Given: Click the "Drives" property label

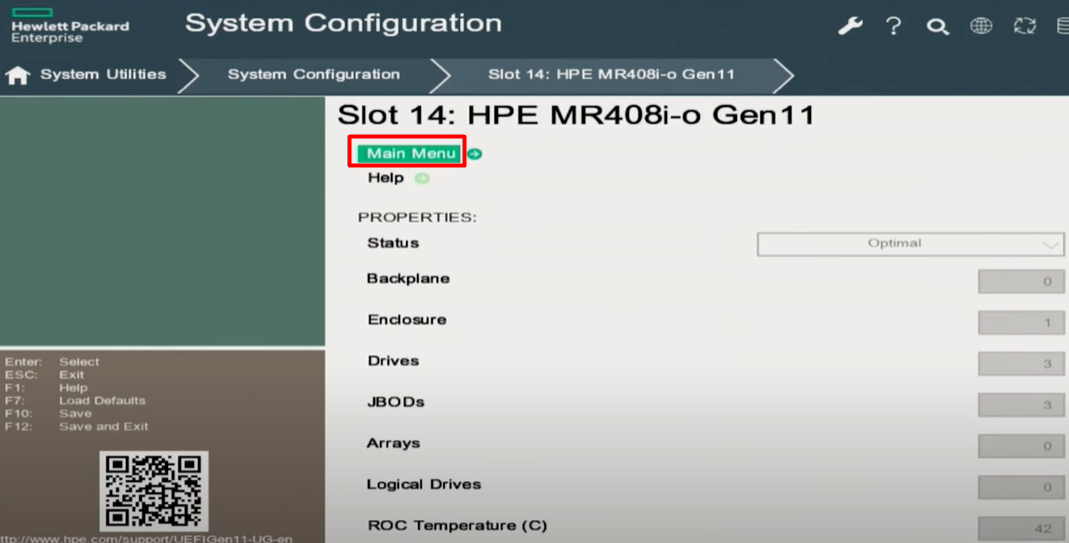Looking at the screenshot, I should (393, 361).
